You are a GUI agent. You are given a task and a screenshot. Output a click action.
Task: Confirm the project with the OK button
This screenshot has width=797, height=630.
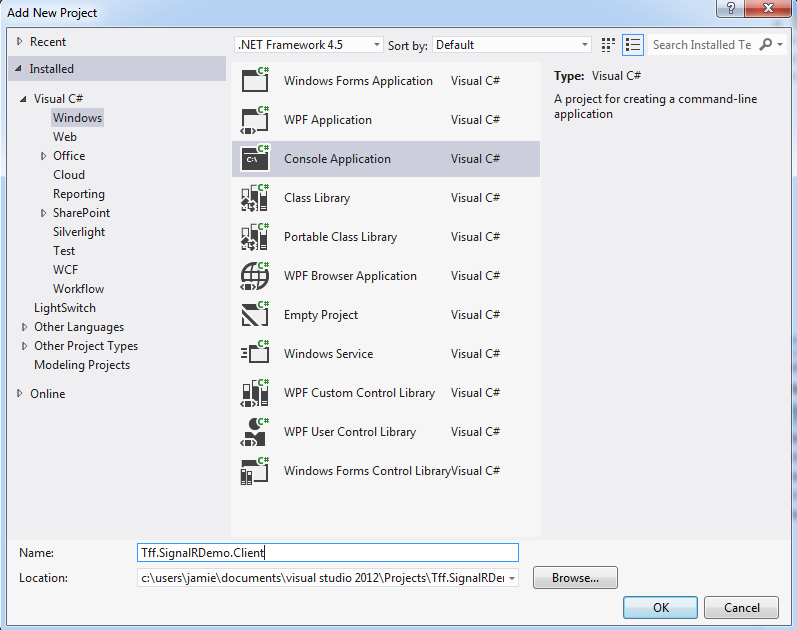pyautogui.click(x=660, y=607)
